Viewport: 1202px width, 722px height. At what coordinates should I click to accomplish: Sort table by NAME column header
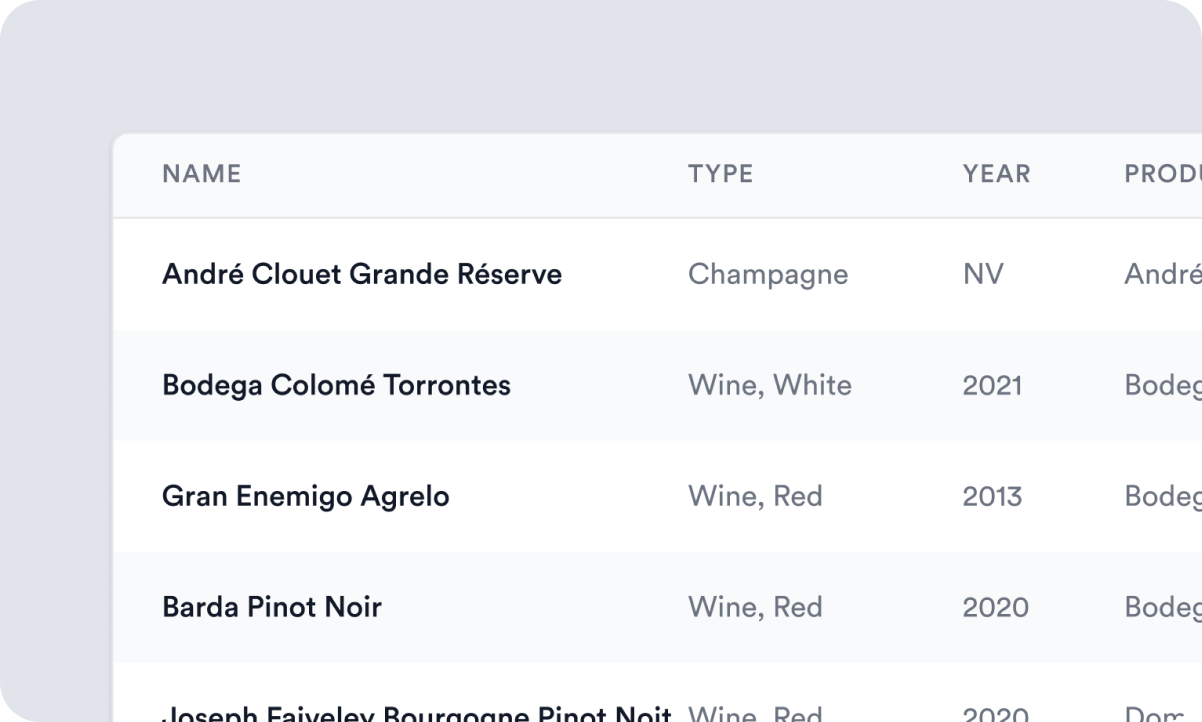(201, 174)
